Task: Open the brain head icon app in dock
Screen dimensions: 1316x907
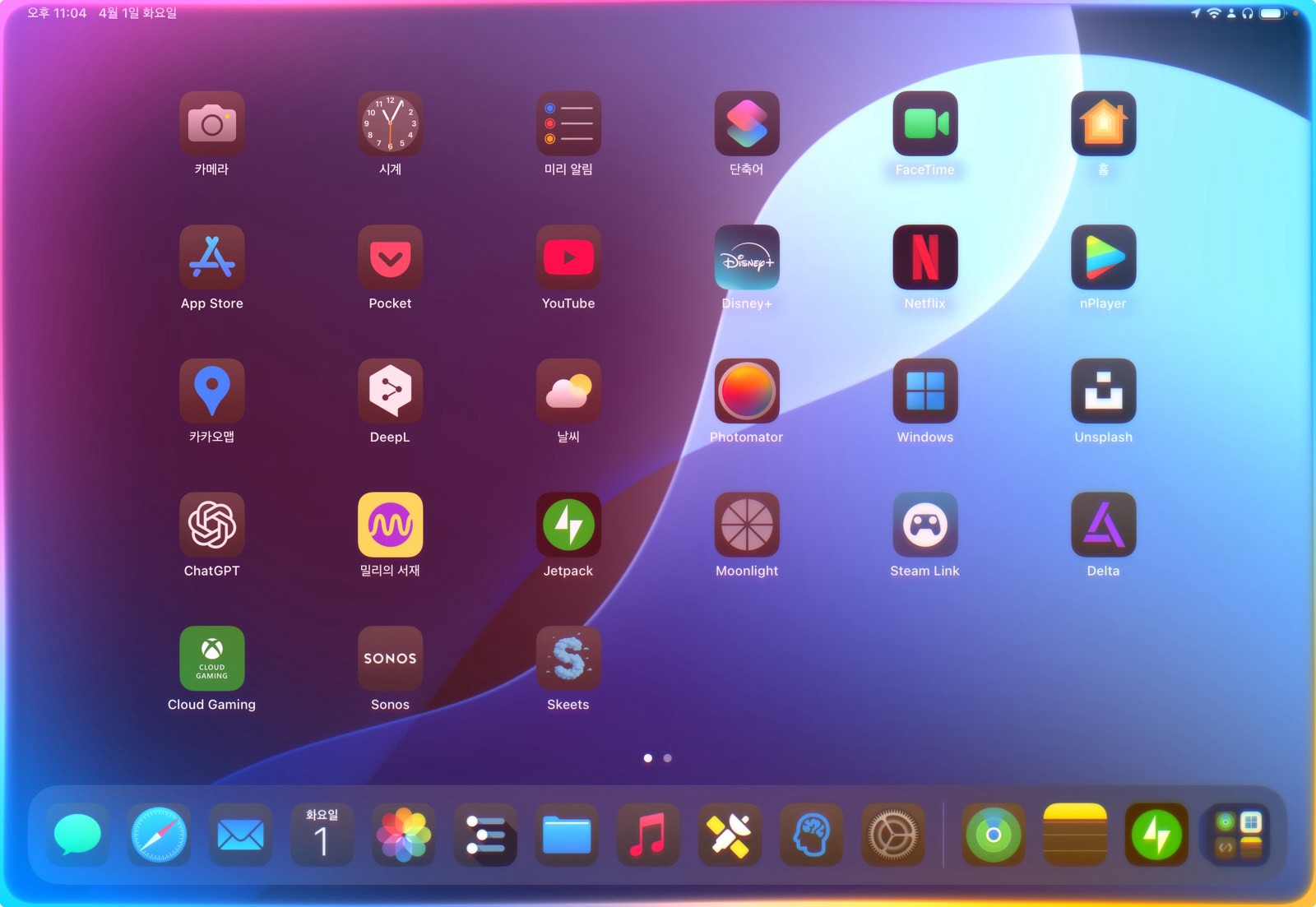Action: point(811,835)
